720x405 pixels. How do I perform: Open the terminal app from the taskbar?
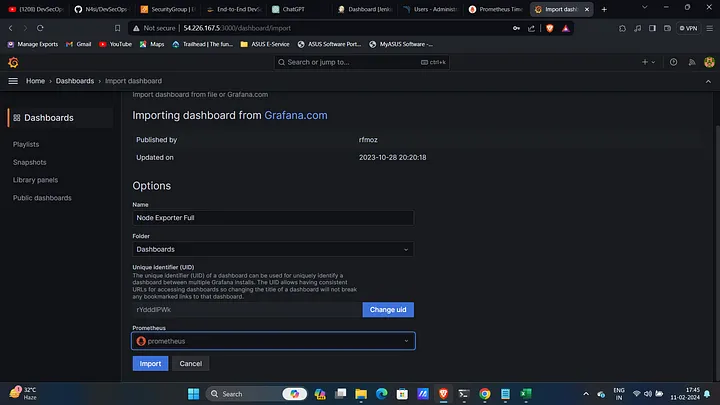click(x=464, y=394)
